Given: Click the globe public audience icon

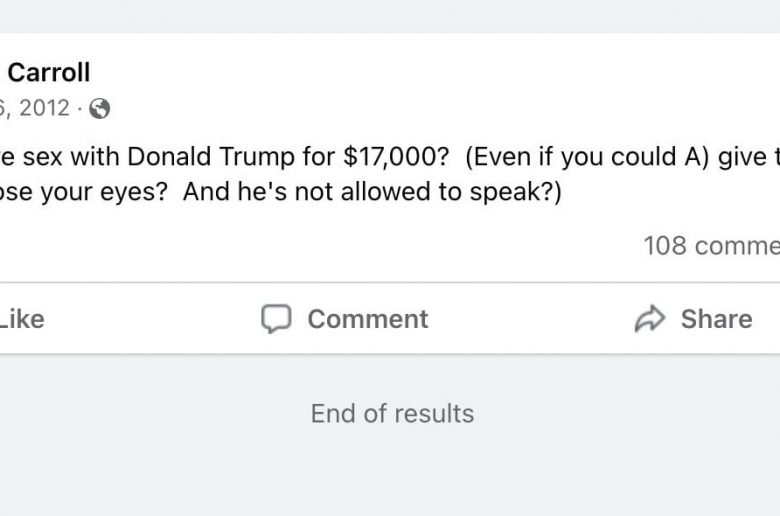Looking at the screenshot, I should pyautogui.click(x=99, y=109).
